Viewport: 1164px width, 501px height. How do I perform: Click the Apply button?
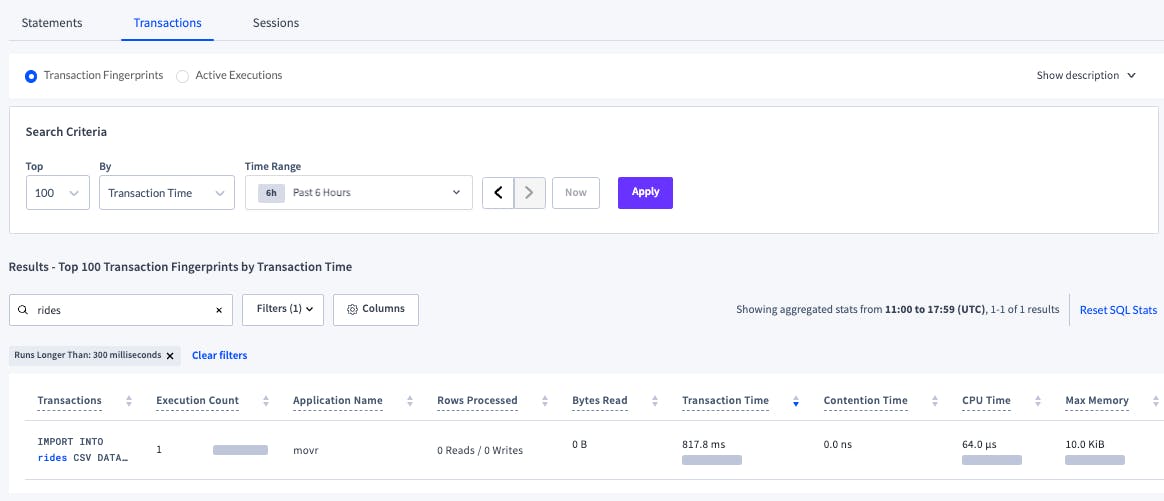(x=645, y=193)
